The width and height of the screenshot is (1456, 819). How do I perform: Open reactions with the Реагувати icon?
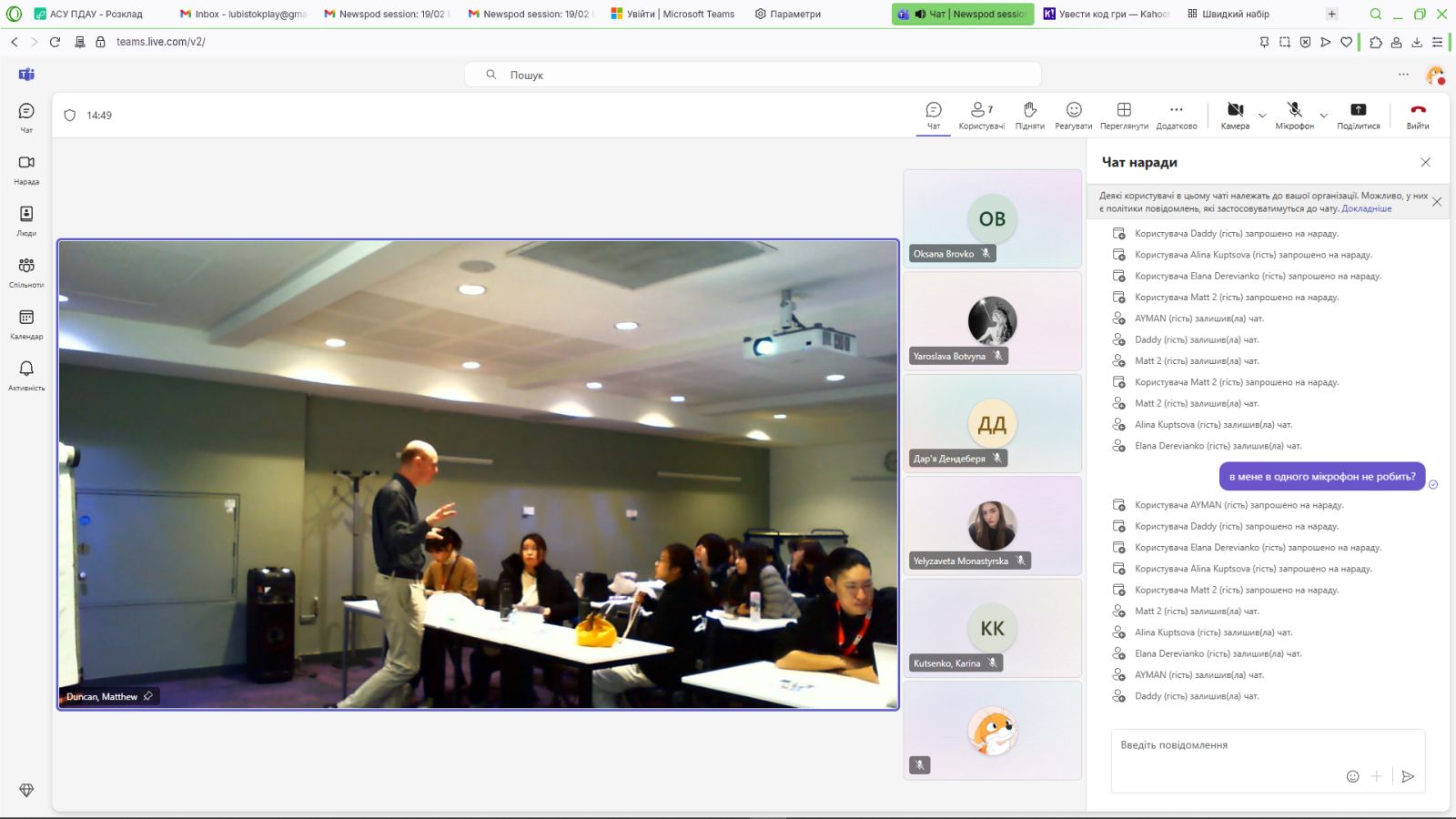coord(1074,115)
